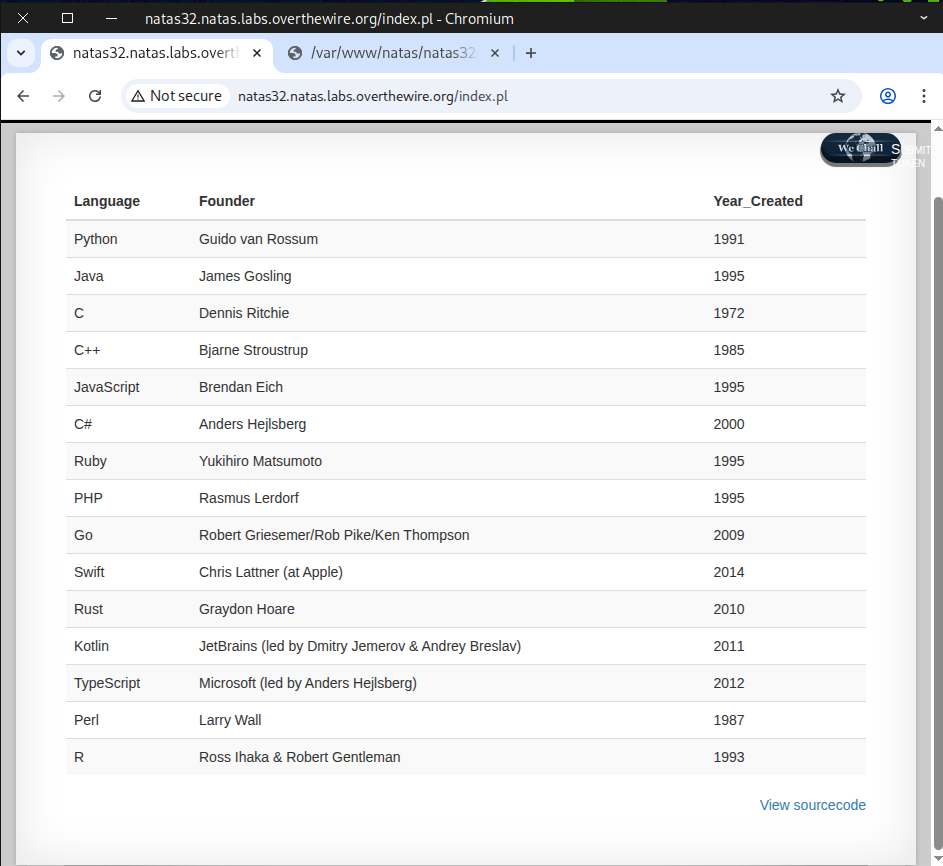Click the Year_Created column header
This screenshot has height=866, width=943.
pyautogui.click(x=757, y=201)
